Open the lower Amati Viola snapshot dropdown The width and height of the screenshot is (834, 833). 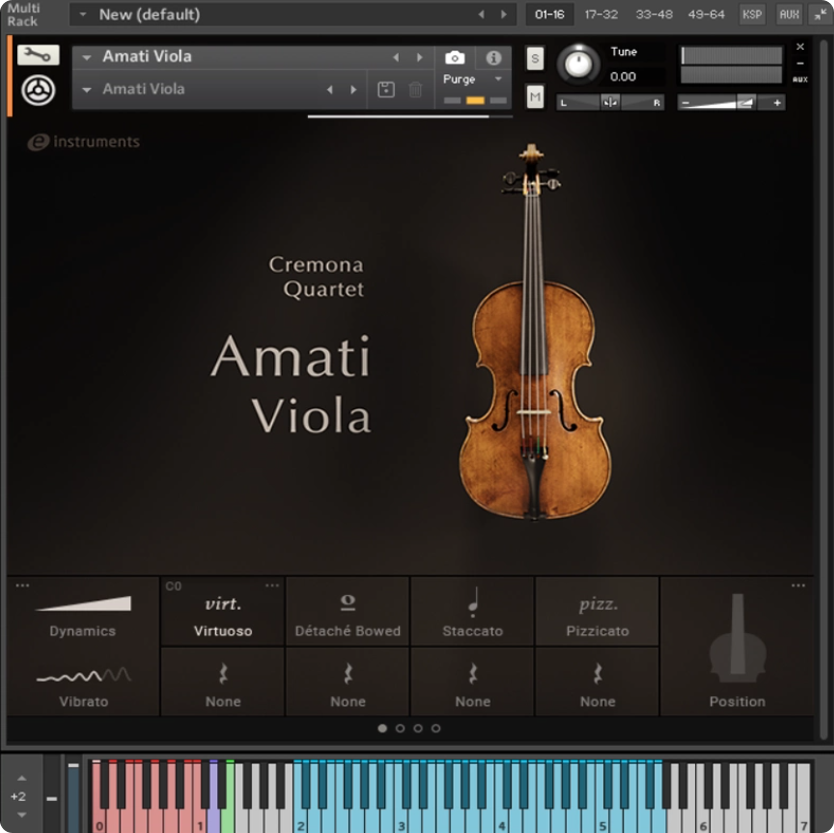[x=87, y=90]
